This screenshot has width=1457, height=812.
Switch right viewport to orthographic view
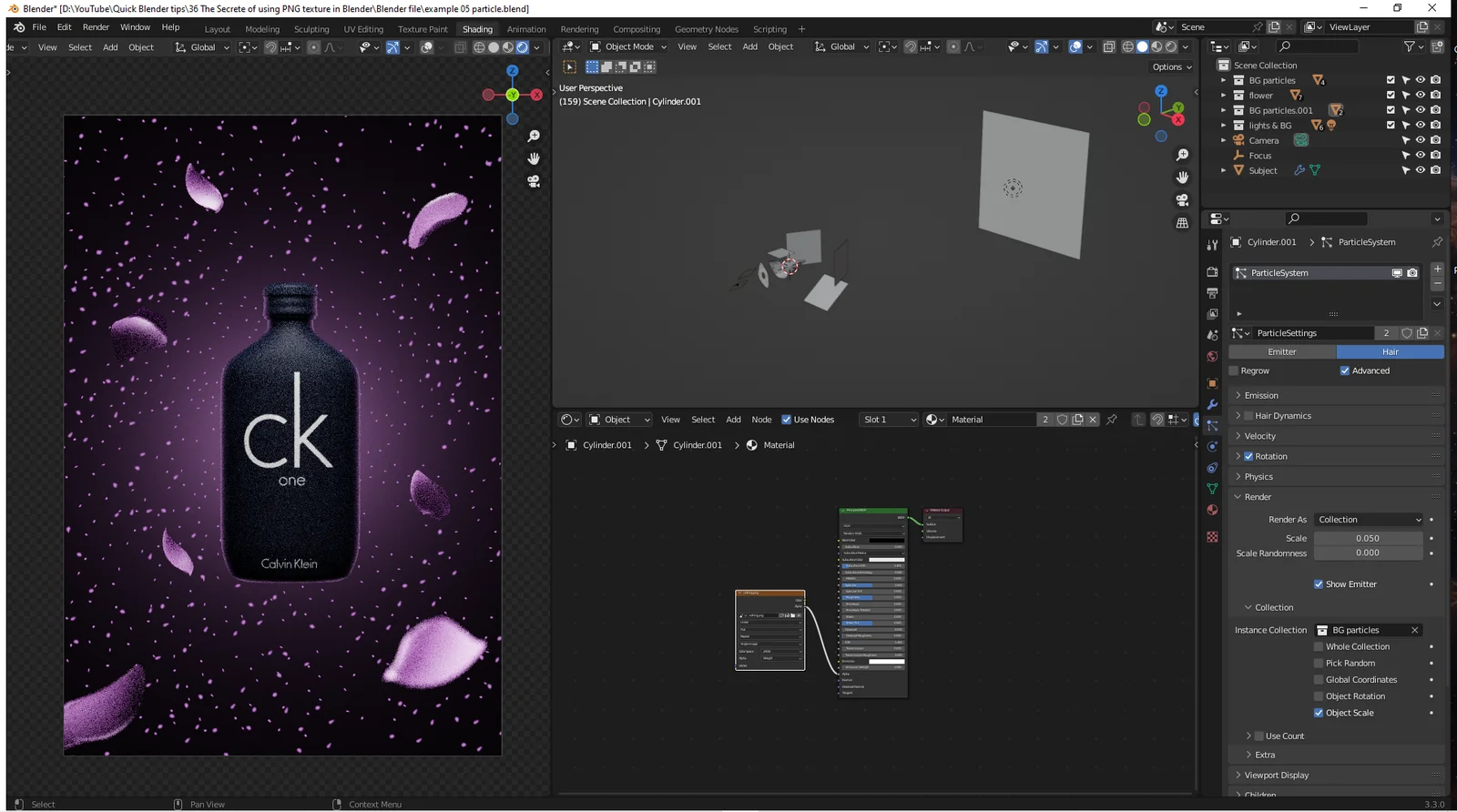pyautogui.click(x=1182, y=223)
